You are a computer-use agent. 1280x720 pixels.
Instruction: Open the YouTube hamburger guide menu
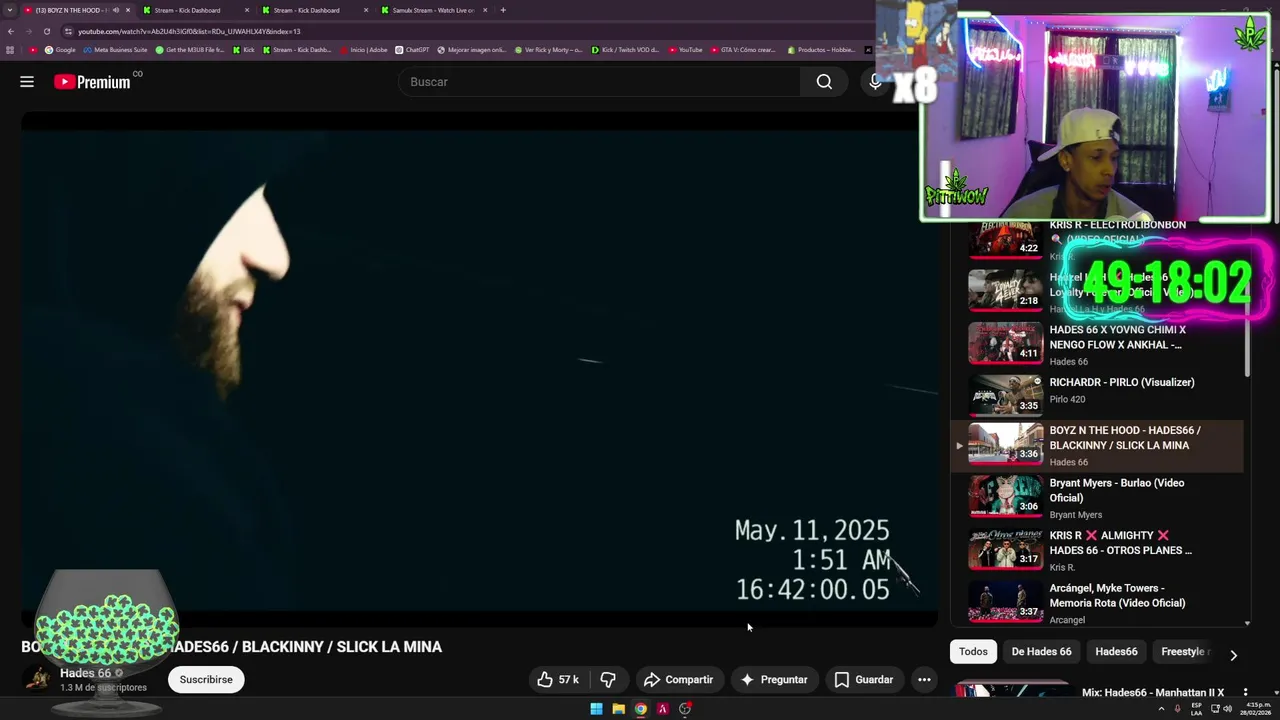coord(27,82)
